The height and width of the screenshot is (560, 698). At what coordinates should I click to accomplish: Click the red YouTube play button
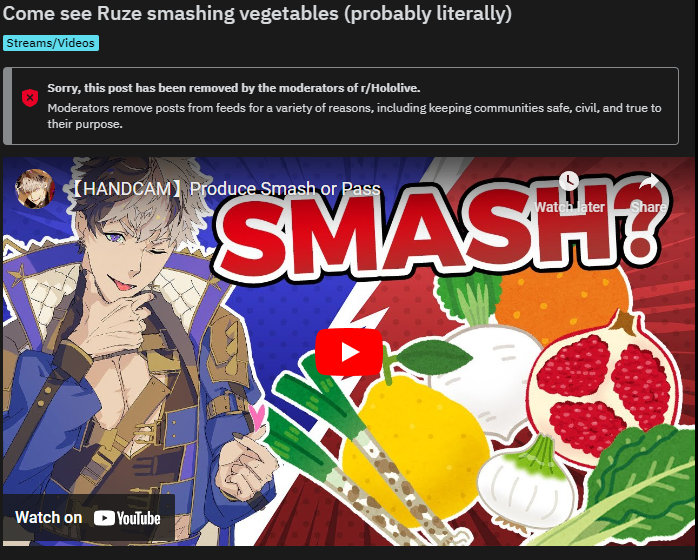tap(349, 352)
